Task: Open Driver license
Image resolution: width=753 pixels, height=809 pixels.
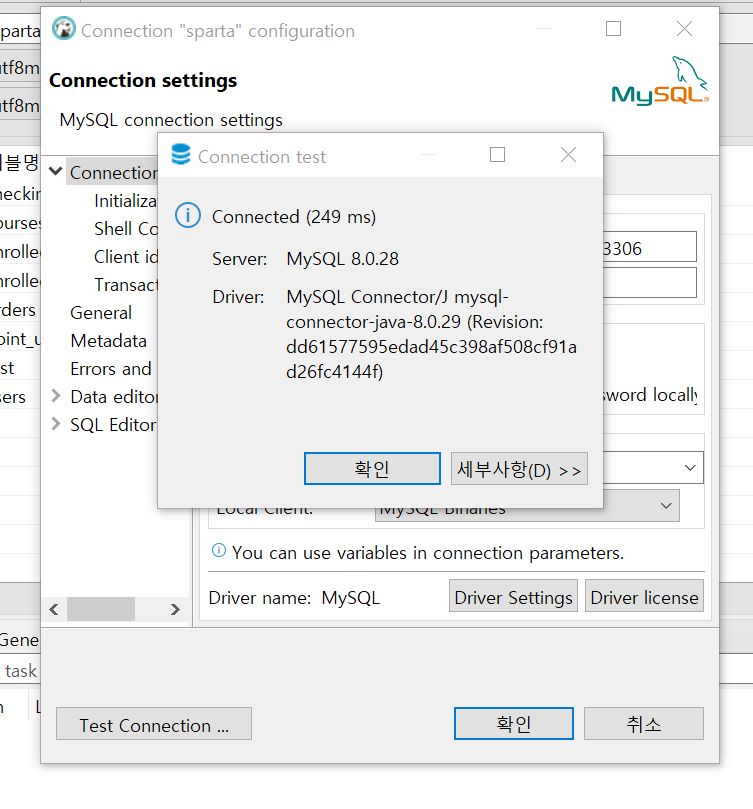Action: 644,596
